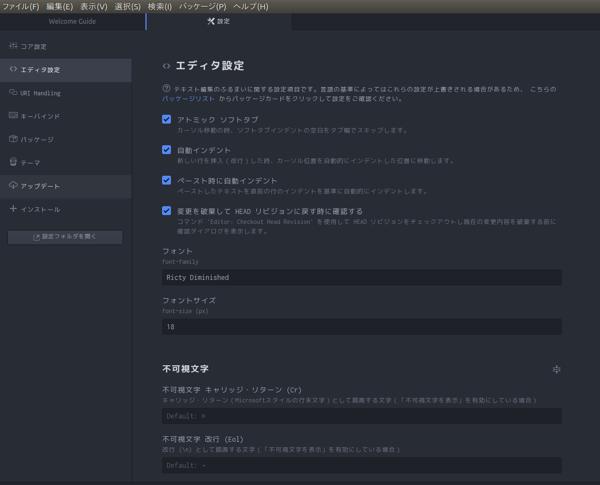Click the コア設定 sliders icon in sidebar
Viewport: 600px width, 485px height.
point(13,46)
